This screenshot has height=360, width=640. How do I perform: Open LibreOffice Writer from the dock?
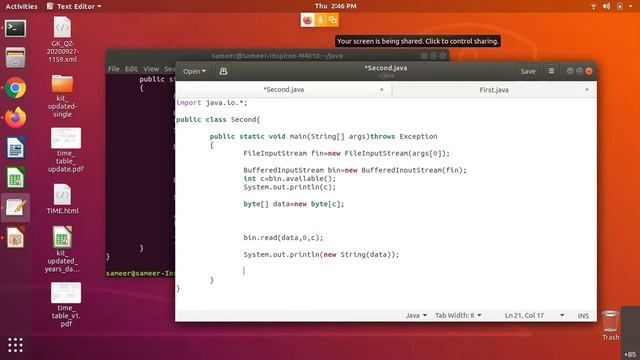[16, 147]
